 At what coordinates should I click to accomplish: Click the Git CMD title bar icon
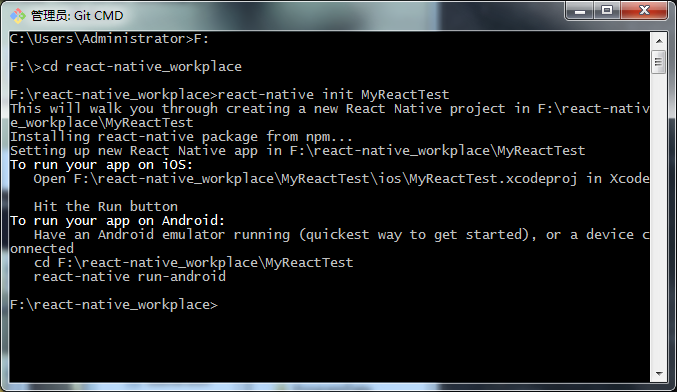(18, 16)
